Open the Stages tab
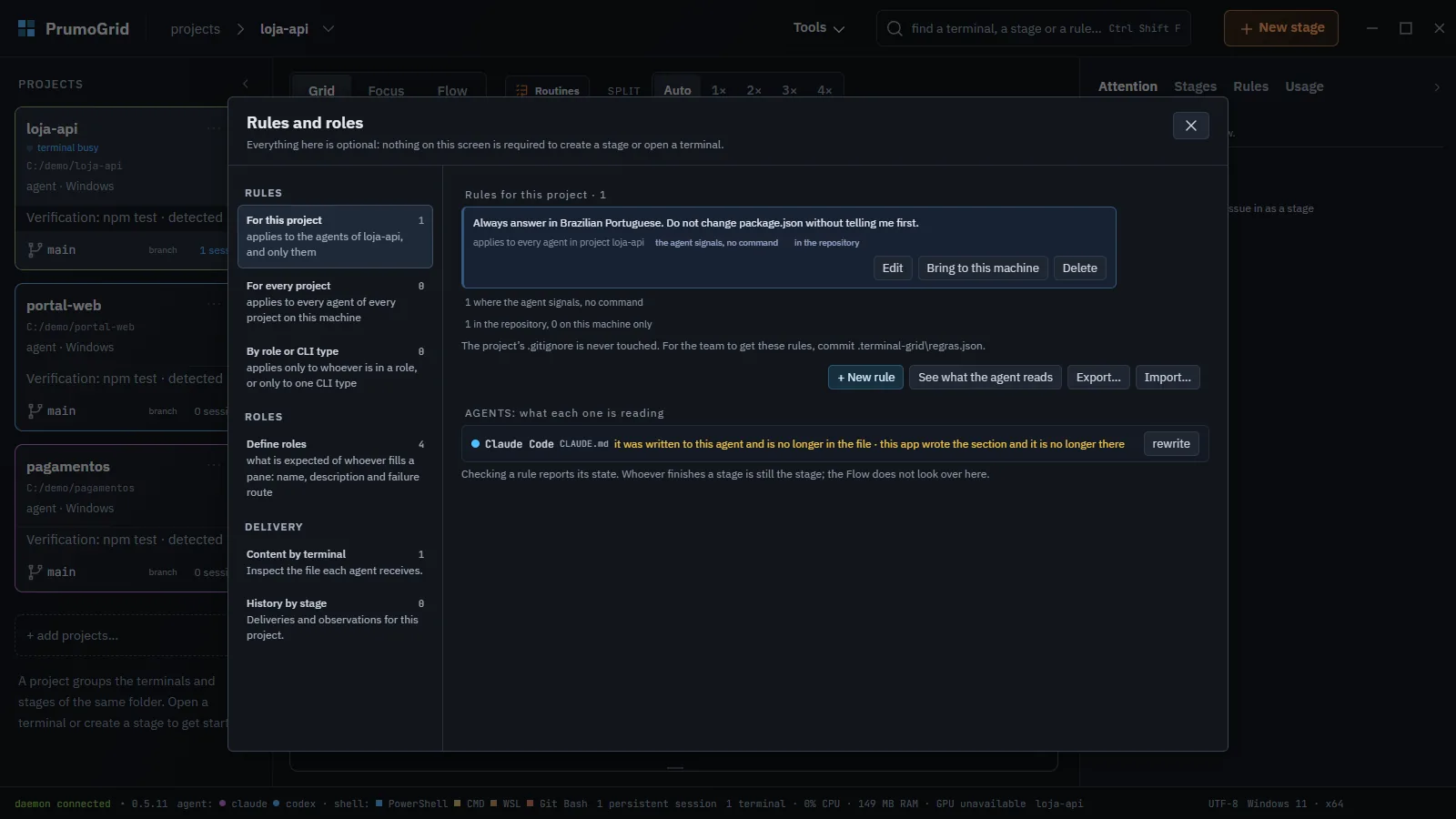This screenshot has height=819, width=1456. (1195, 86)
